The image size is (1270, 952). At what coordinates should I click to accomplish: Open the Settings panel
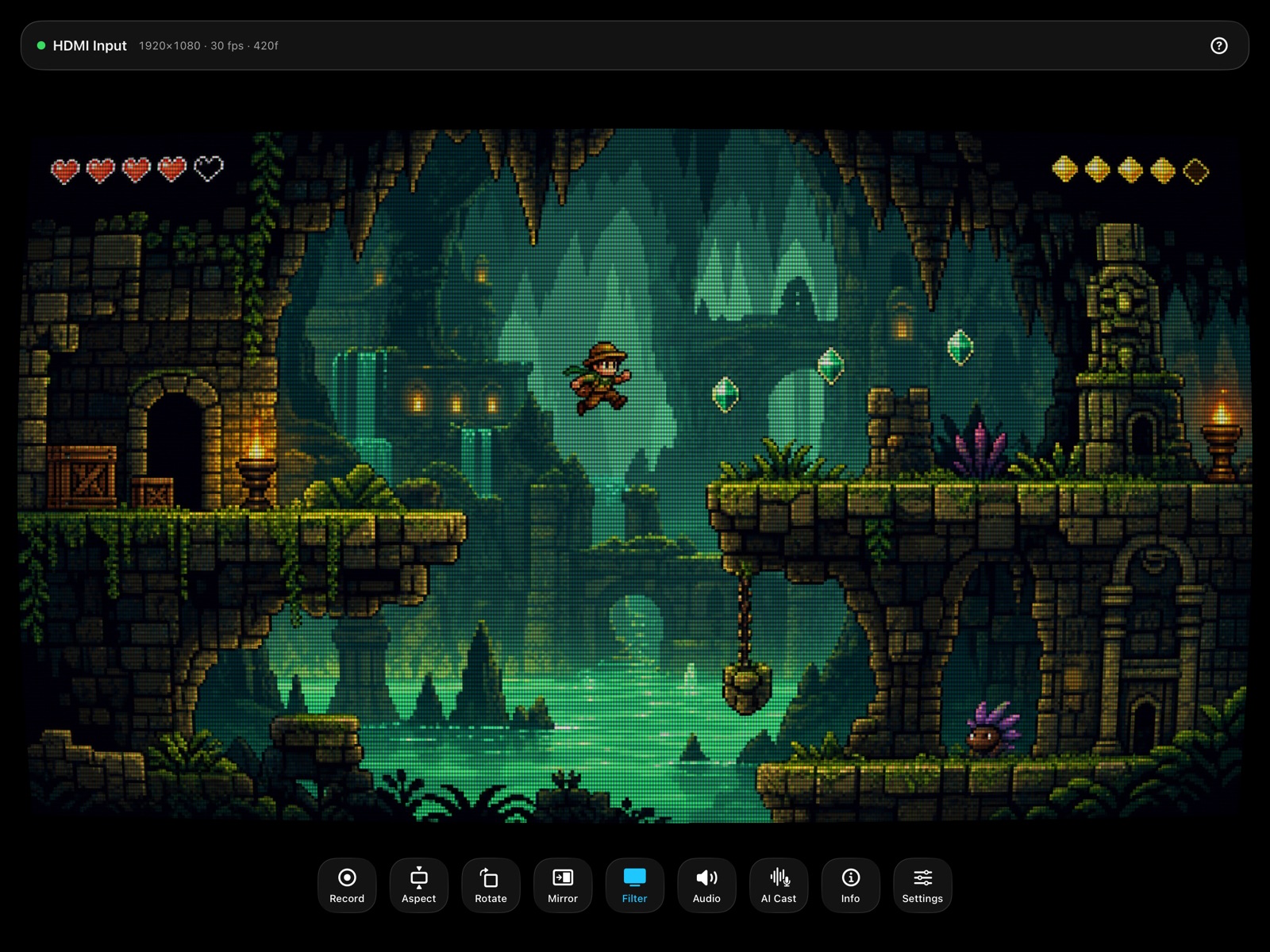[x=922, y=885]
